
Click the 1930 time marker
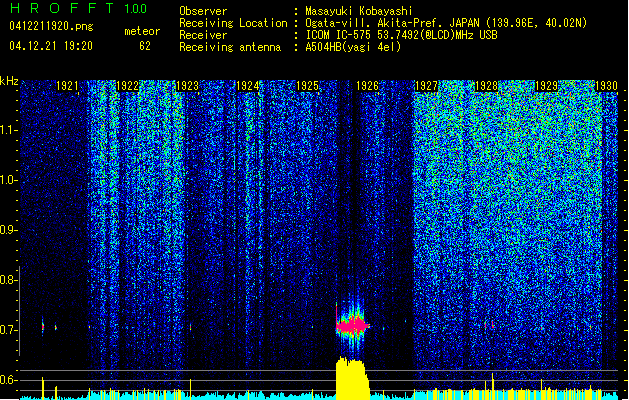(x=606, y=86)
